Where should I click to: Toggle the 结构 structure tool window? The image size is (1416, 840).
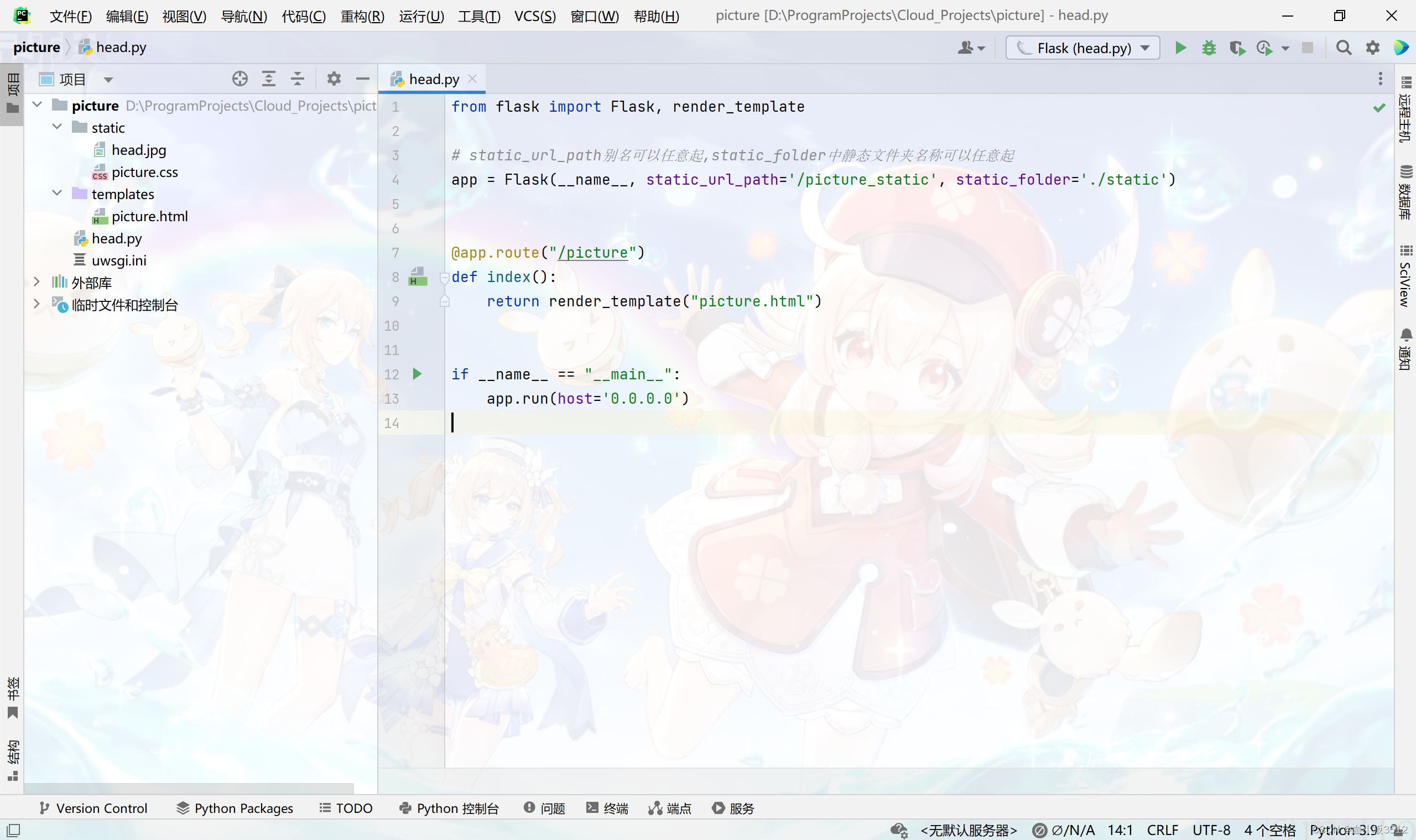pyautogui.click(x=13, y=759)
